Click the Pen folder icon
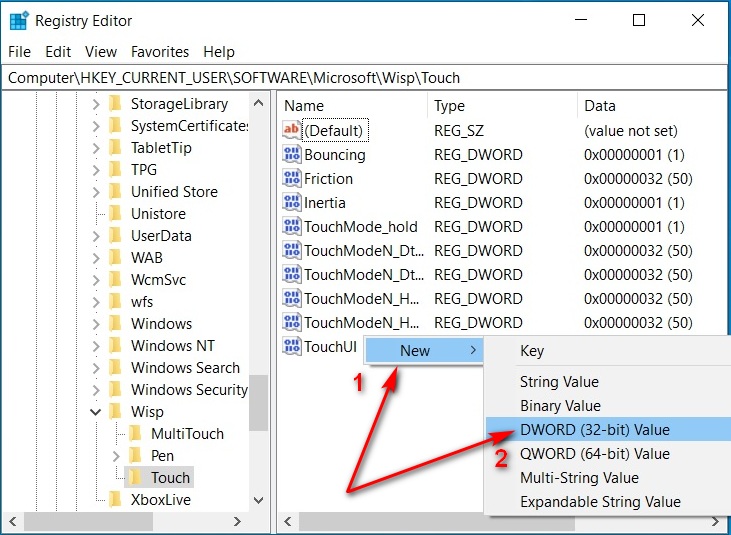 click(x=136, y=455)
